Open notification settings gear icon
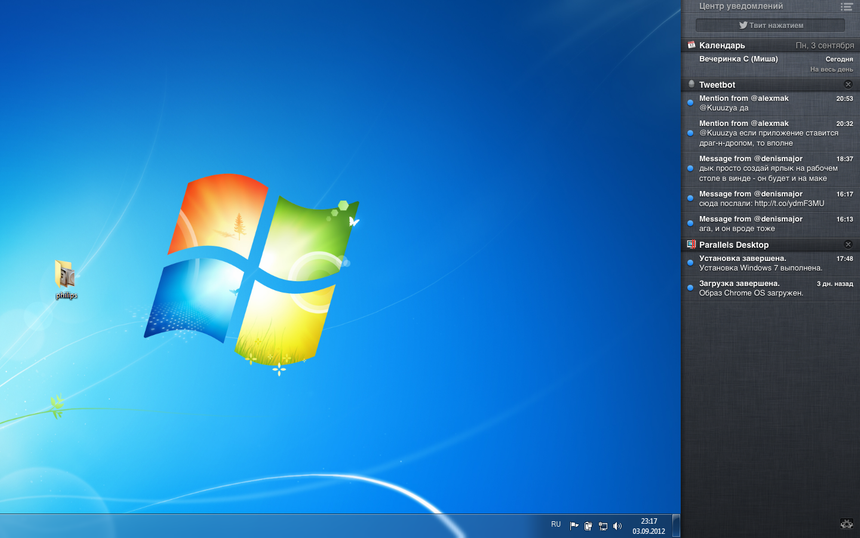This screenshot has width=860, height=538. pos(847,524)
